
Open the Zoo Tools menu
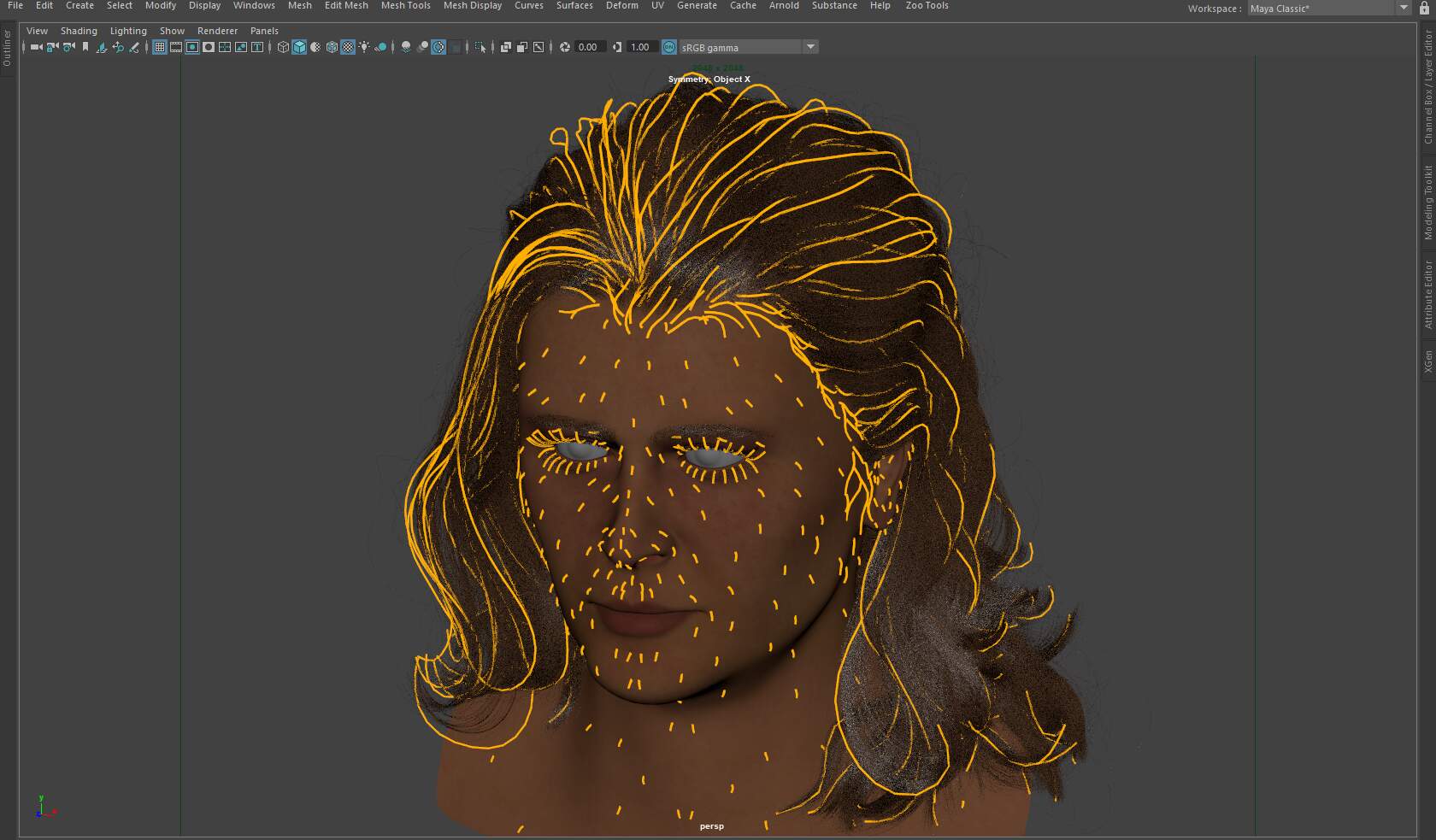(927, 5)
